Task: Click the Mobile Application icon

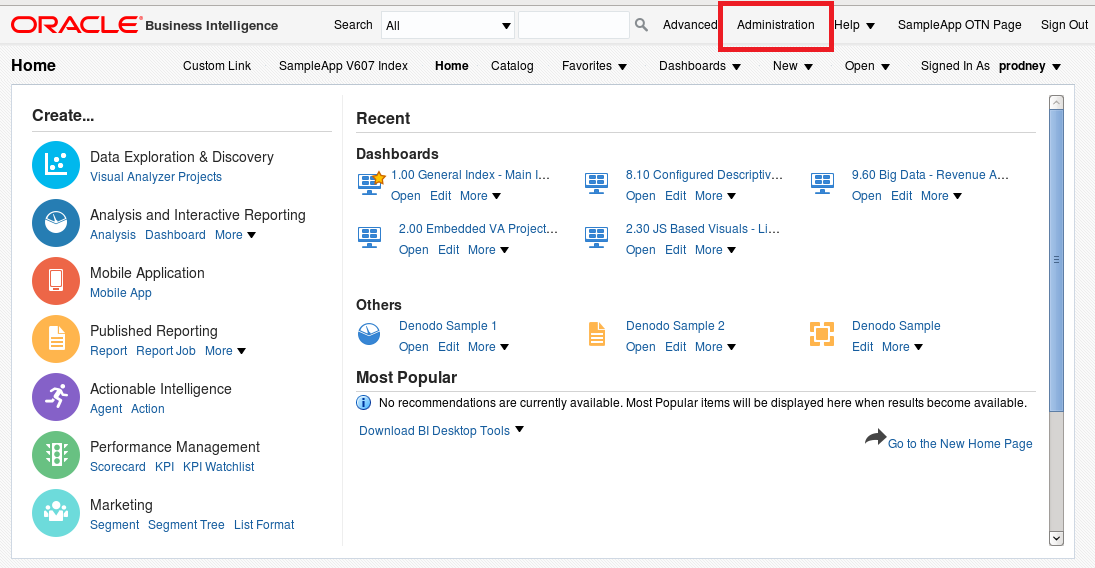Action: [56, 281]
